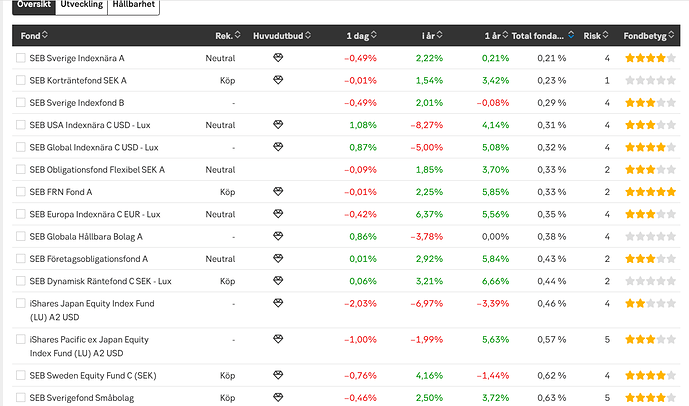Select checkbox for SEB Obligationsfond Flexibel SEK A

[x=21, y=170]
